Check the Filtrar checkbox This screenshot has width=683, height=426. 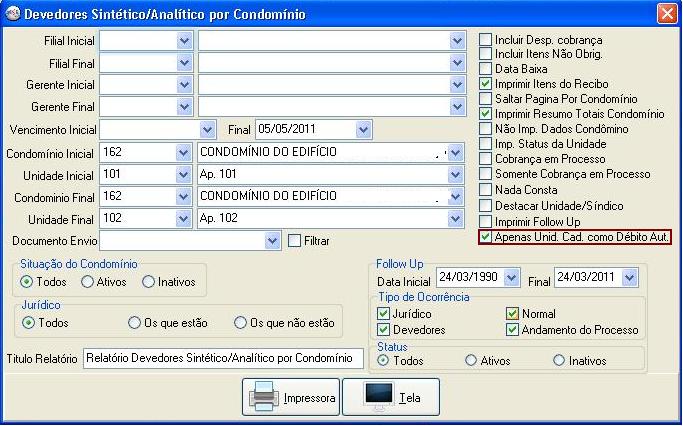pyautogui.click(x=294, y=241)
